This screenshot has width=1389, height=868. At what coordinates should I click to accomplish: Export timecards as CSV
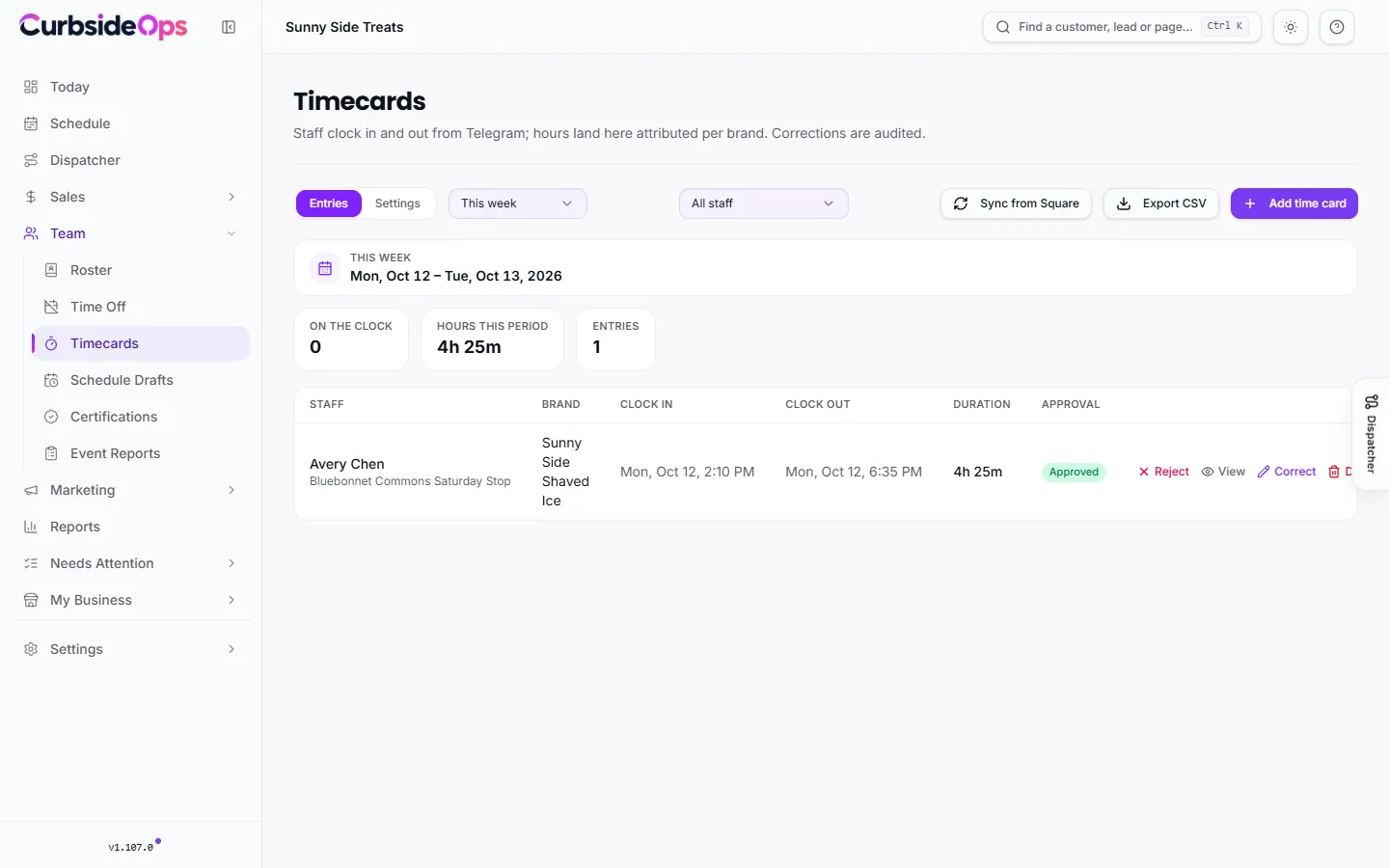pos(1161,203)
